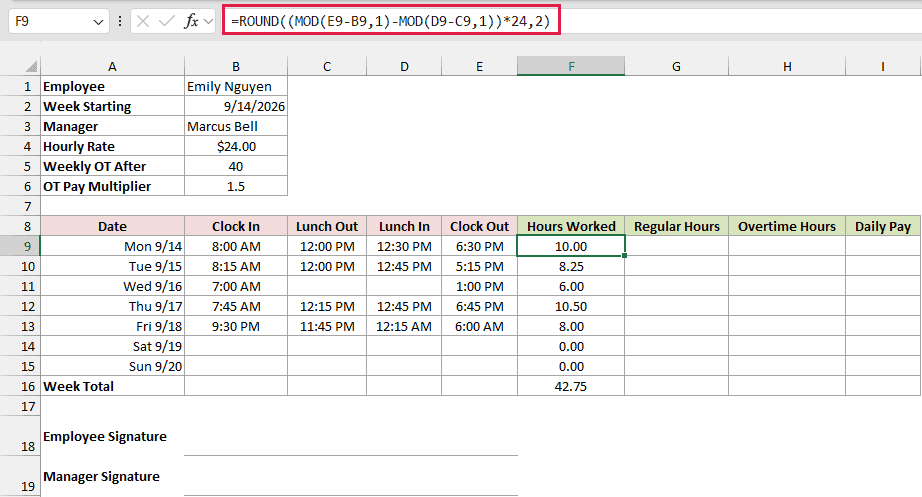
Task: Select column A header
Action: click(x=112, y=66)
